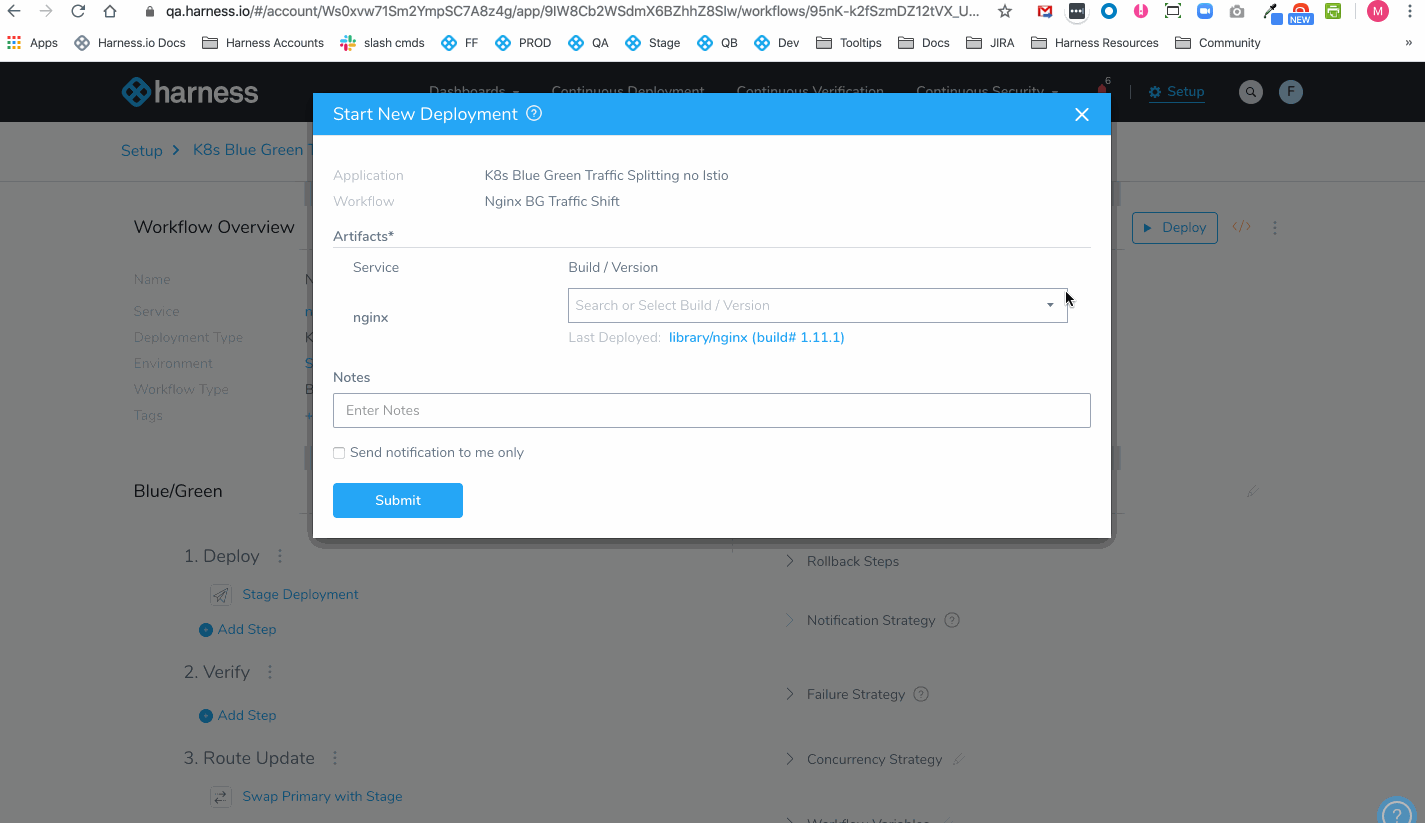Screen dimensions: 1425x823
Task: Expand Failure Strategy section
Action: (846, 695)
